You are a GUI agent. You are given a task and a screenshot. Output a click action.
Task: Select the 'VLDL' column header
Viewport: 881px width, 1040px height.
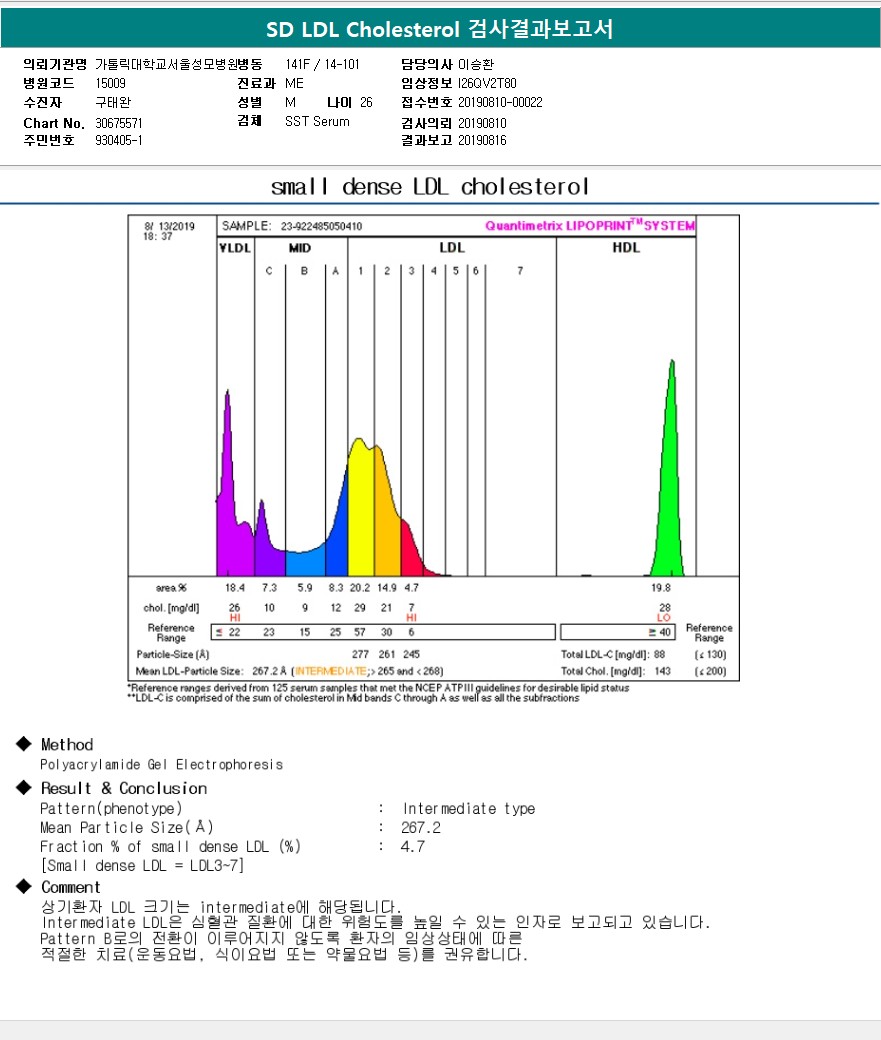coord(235,248)
